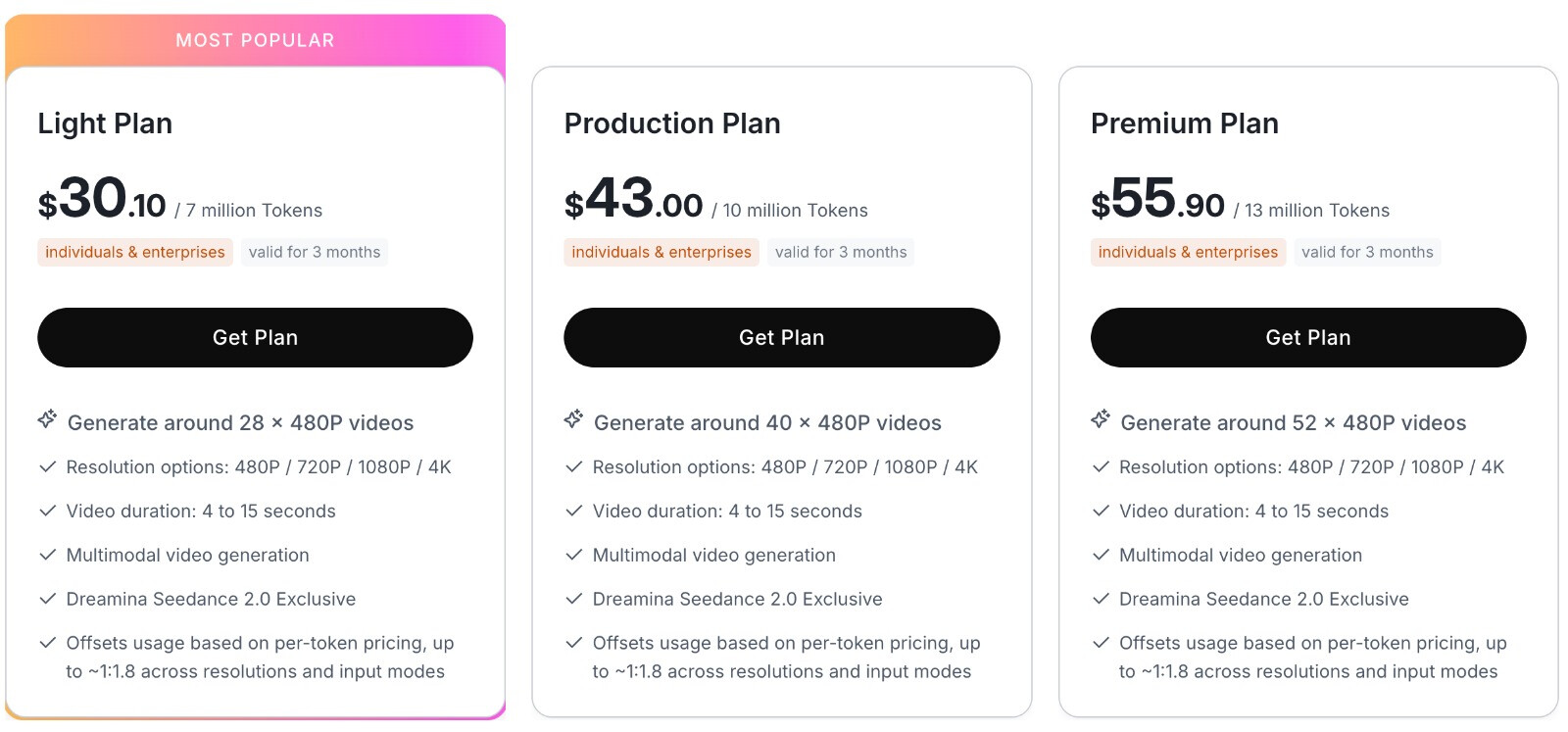Click Premium Plan's Resolution options checkmark icon
This screenshot has width=1568, height=732.
(x=1101, y=467)
